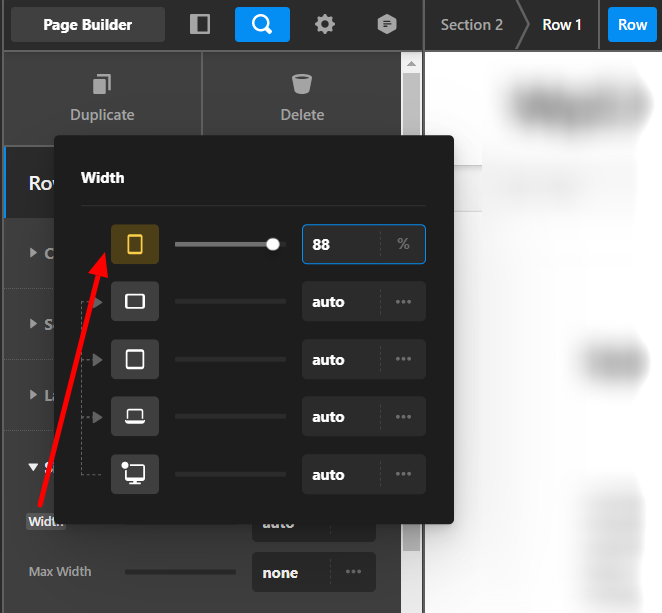This screenshot has height=613, width=662.
Task: Select the desktop monitor breakpoint icon
Action: pyautogui.click(x=135, y=474)
